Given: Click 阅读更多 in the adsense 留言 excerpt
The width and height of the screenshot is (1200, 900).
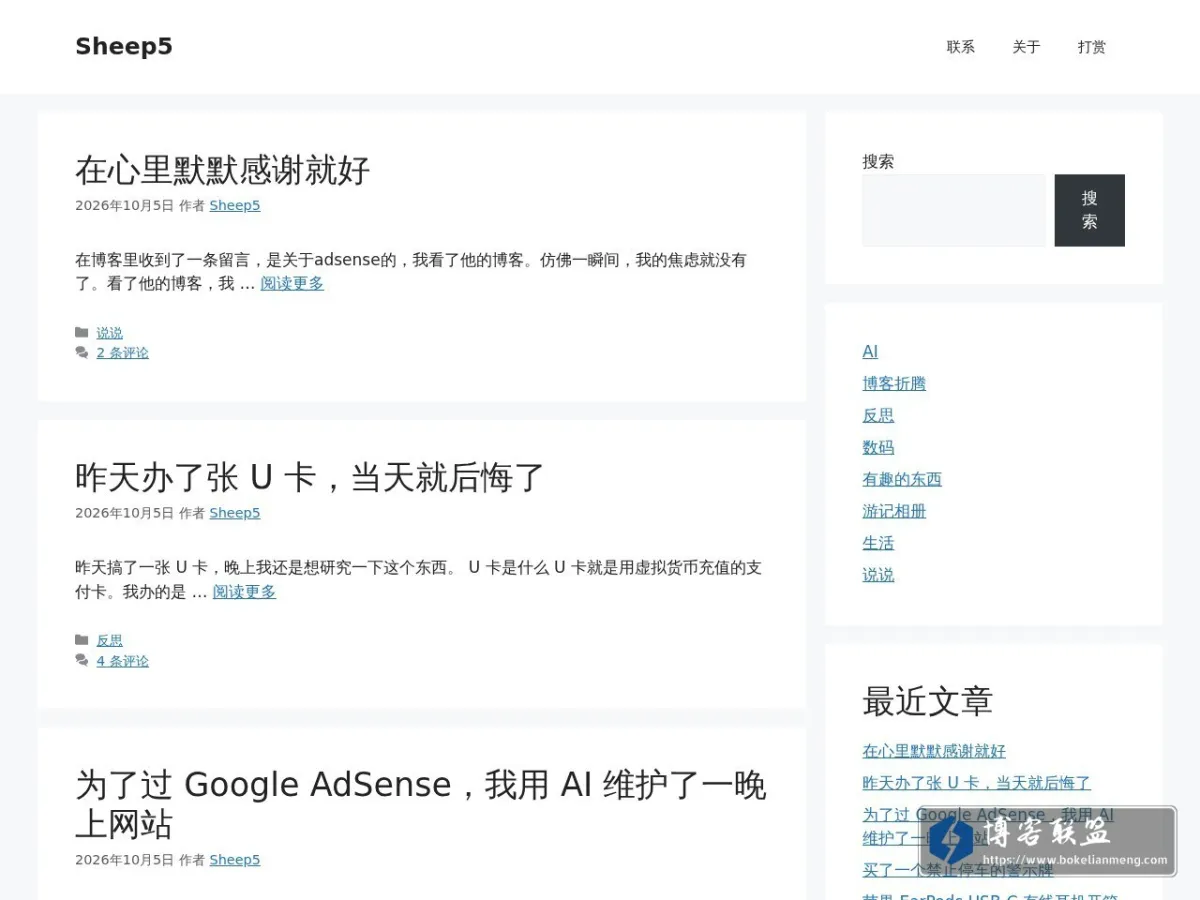Looking at the screenshot, I should pyautogui.click(x=292, y=284).
